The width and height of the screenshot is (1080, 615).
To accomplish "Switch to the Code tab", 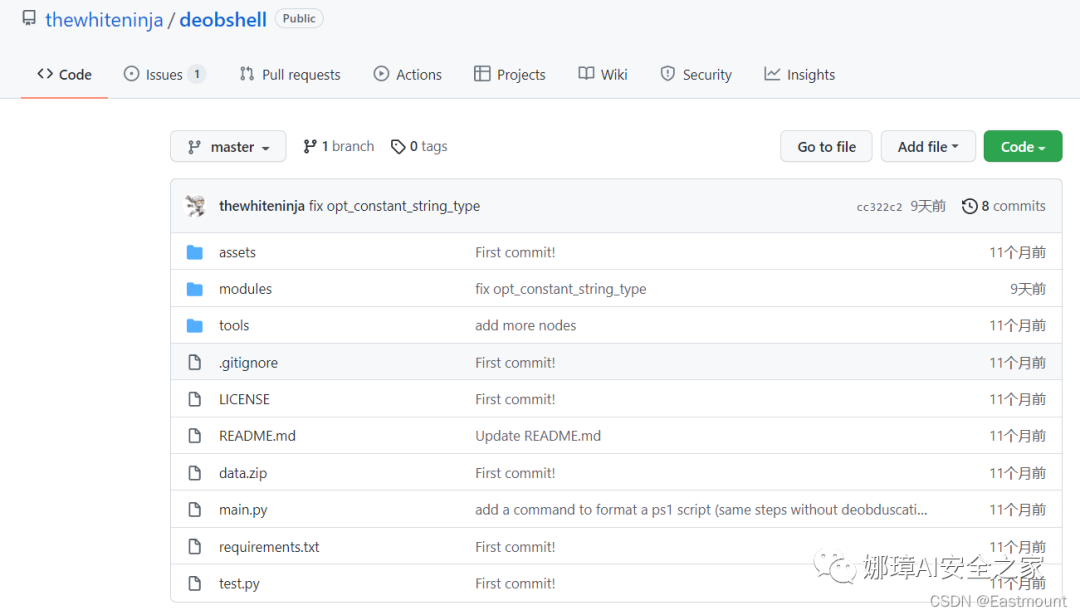I will click(x=65, y=74).
